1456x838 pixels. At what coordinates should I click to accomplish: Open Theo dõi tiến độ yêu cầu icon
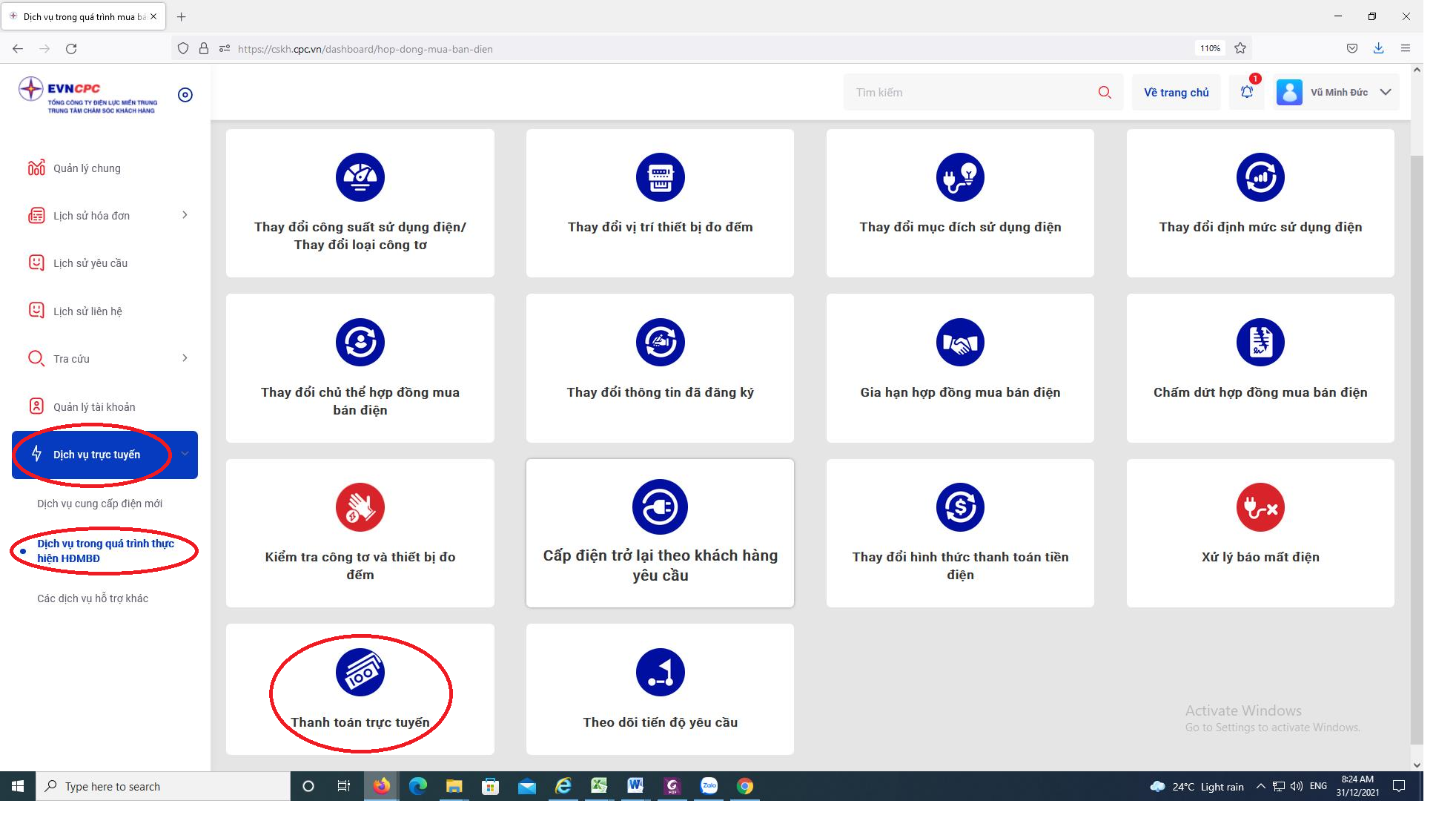click(x=660, y=672)
